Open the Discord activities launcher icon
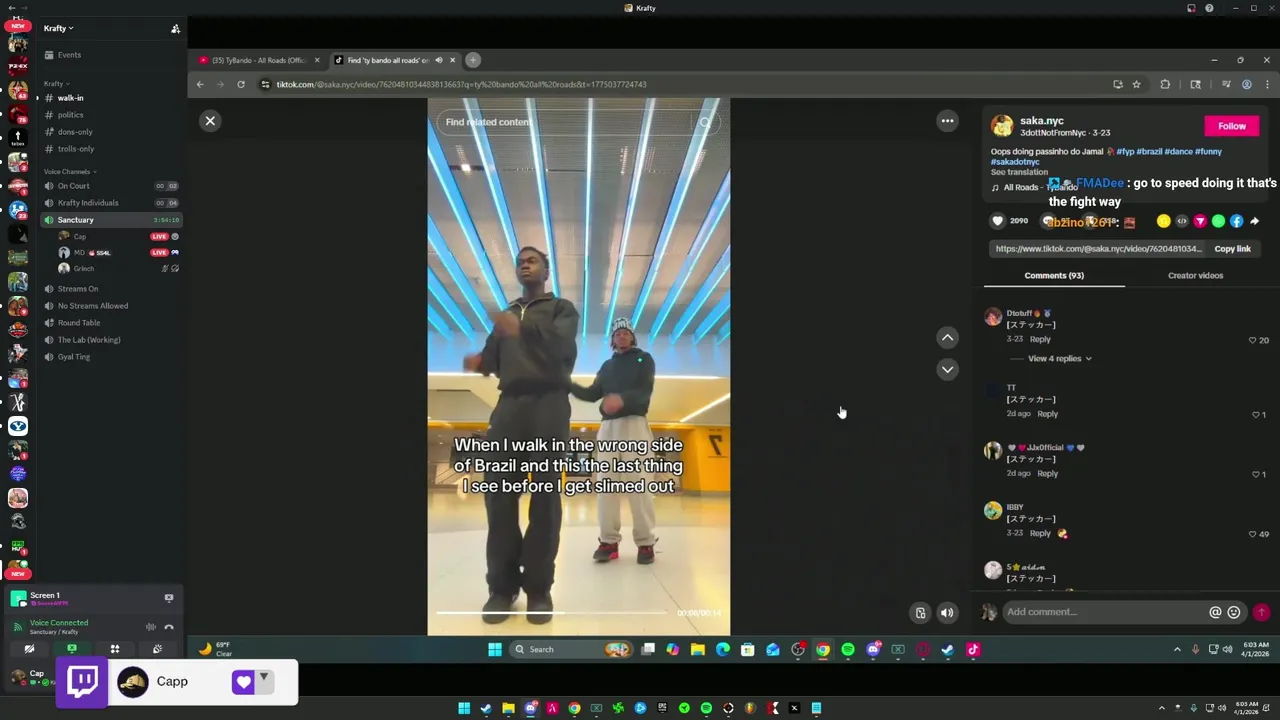This screenshot has height=720, width=1280. (x=114, y=649)
